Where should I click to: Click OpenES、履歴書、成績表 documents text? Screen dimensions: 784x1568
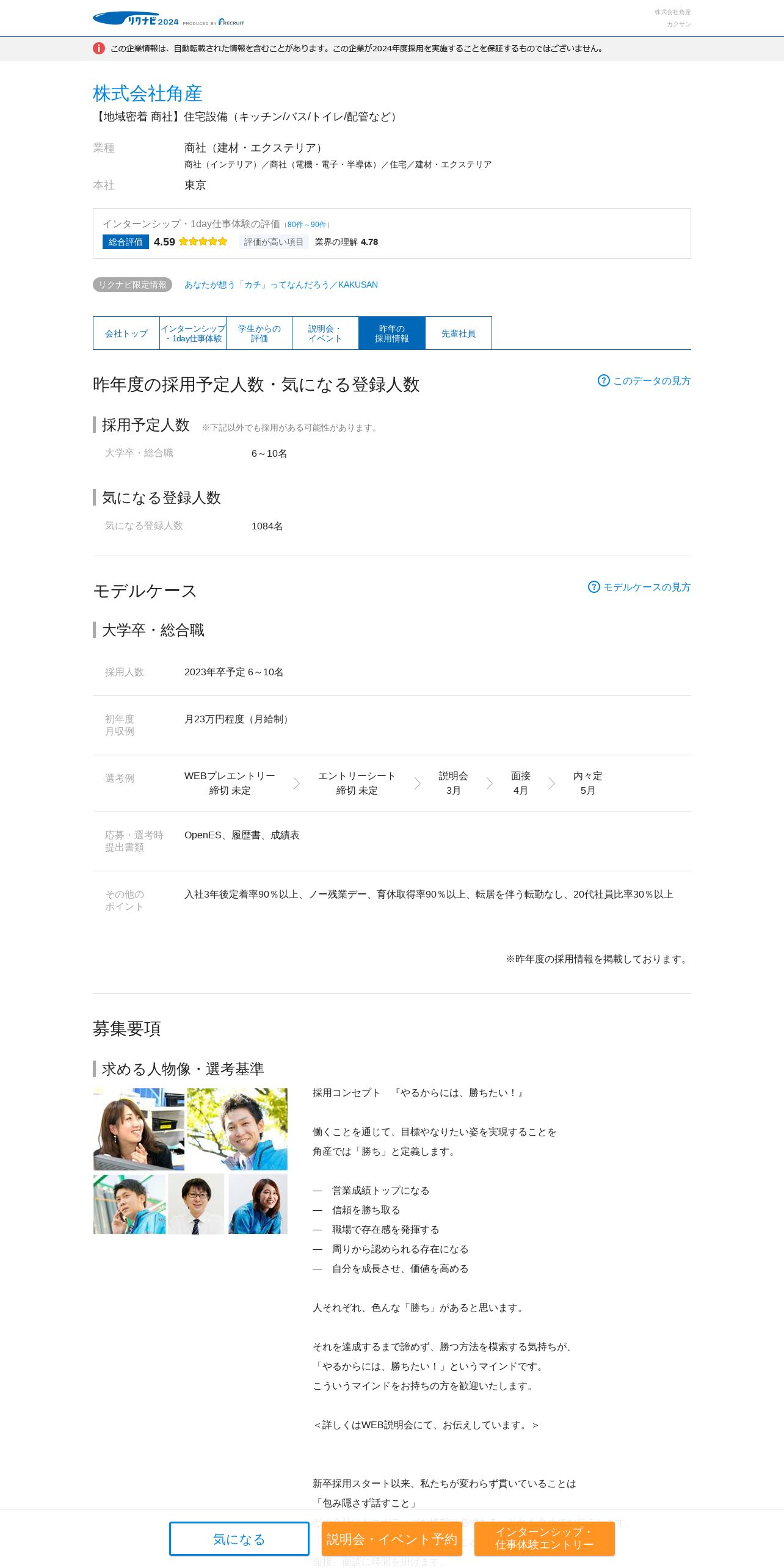coord(242,835)
